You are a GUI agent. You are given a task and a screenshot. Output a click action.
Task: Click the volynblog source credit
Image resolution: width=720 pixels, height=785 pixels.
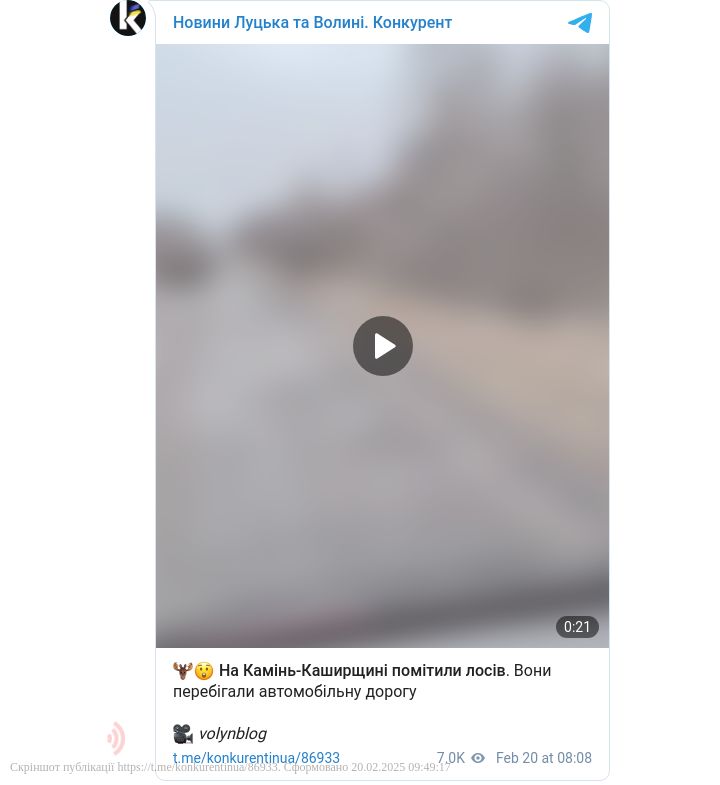233,733
